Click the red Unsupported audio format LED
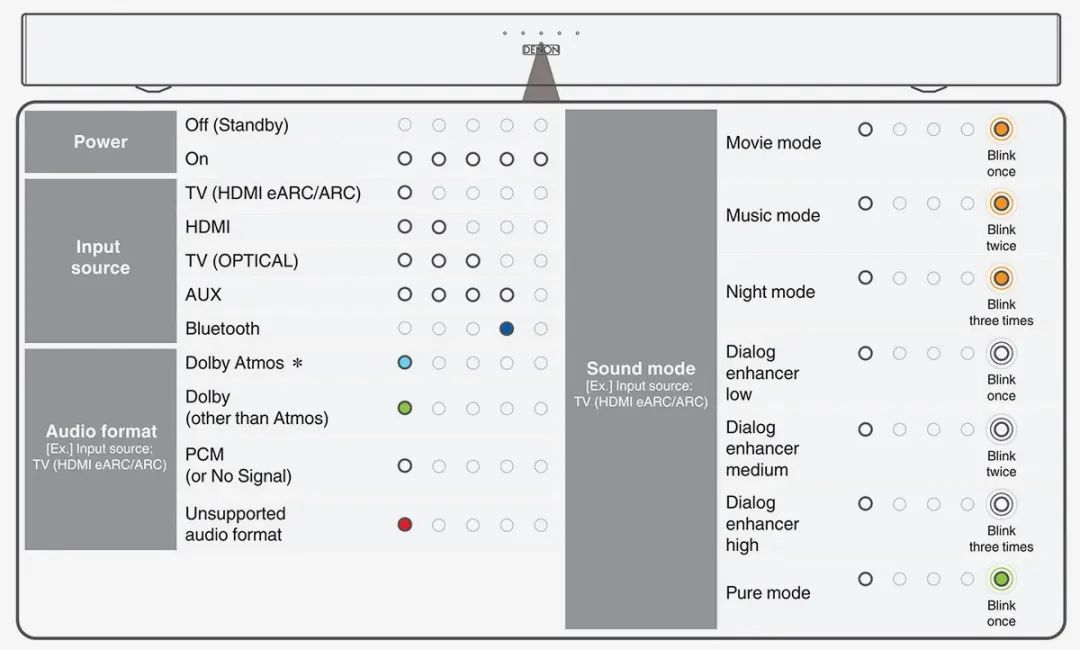 pos(405,524)
